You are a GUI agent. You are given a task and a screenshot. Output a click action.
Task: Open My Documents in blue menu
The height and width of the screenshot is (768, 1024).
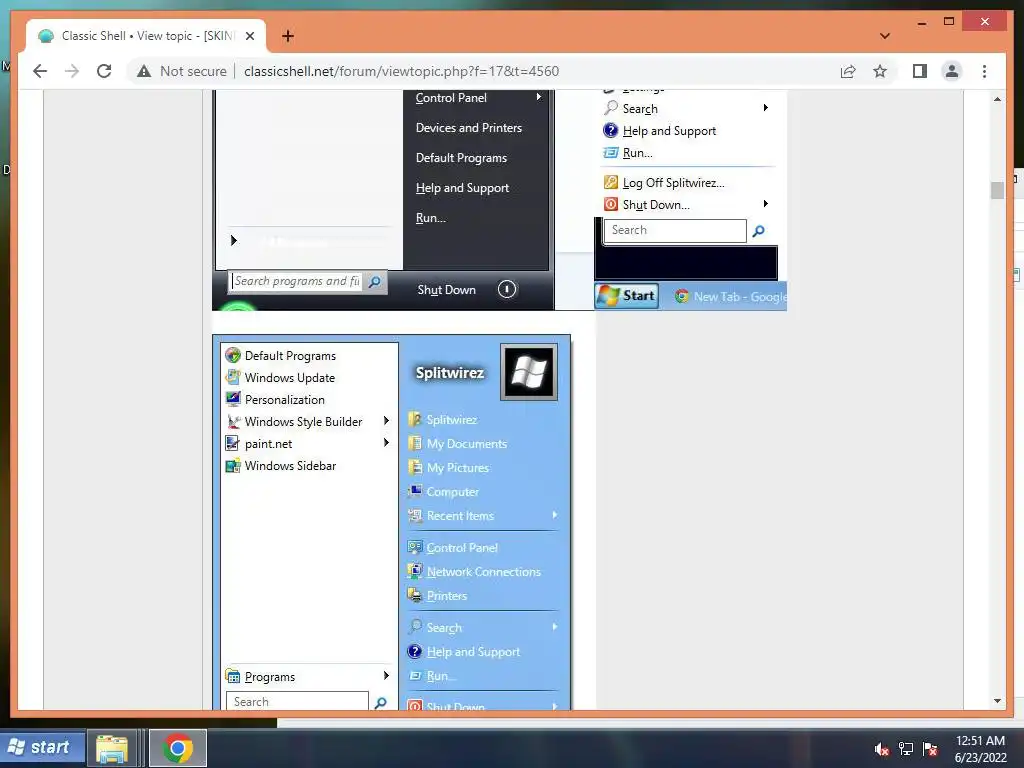coord(466,443)
